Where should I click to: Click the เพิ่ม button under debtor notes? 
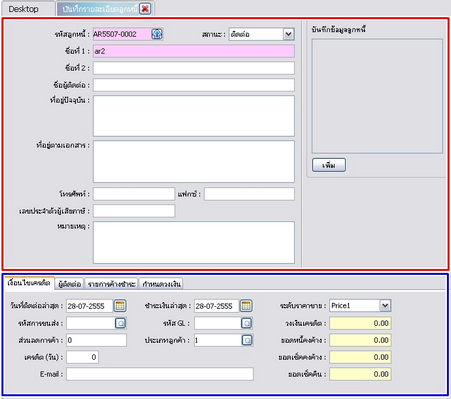[329, 165]
